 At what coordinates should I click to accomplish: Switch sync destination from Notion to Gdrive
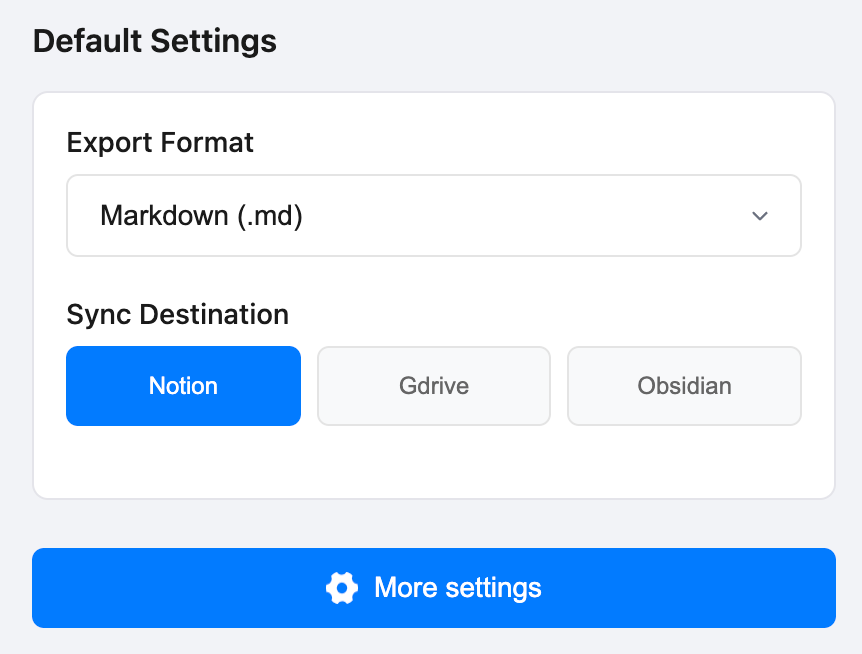(434, 386)
